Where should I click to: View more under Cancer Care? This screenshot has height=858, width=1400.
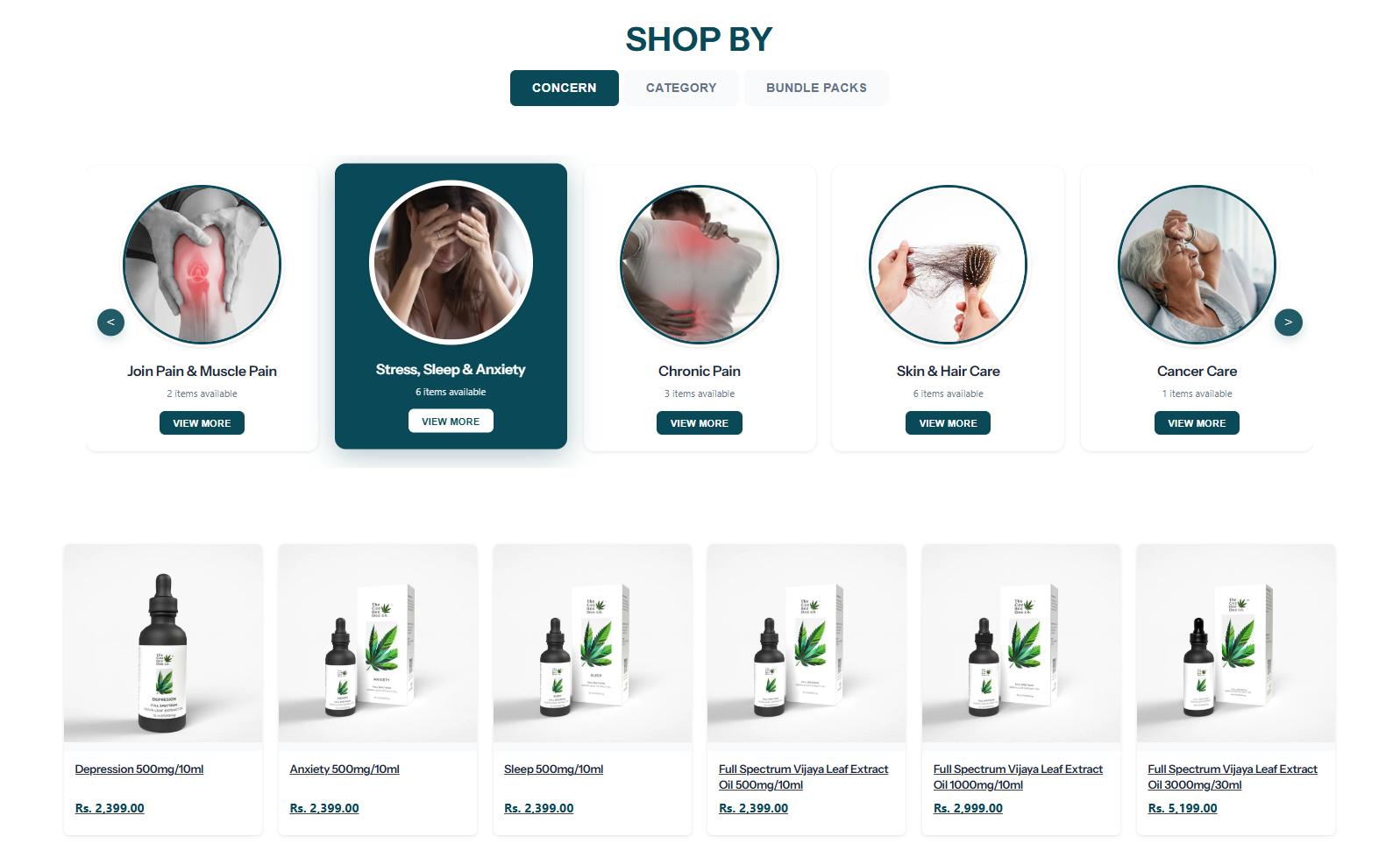1197,423
